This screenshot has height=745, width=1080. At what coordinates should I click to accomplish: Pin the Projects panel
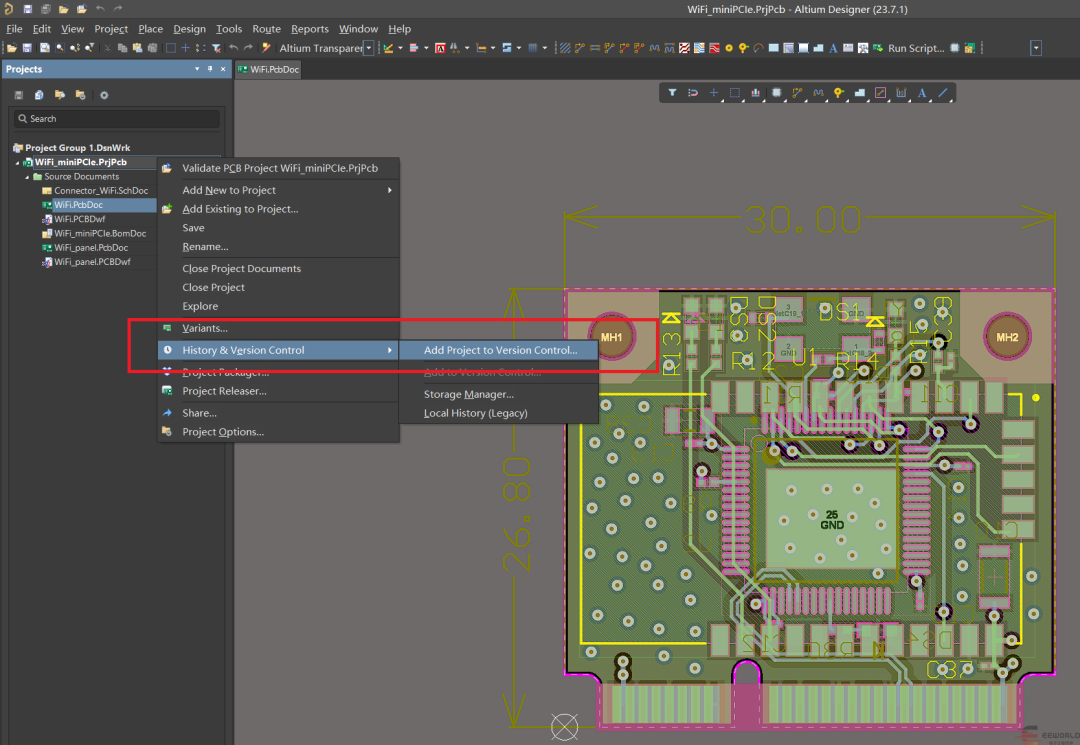click(x=210, y=69)
